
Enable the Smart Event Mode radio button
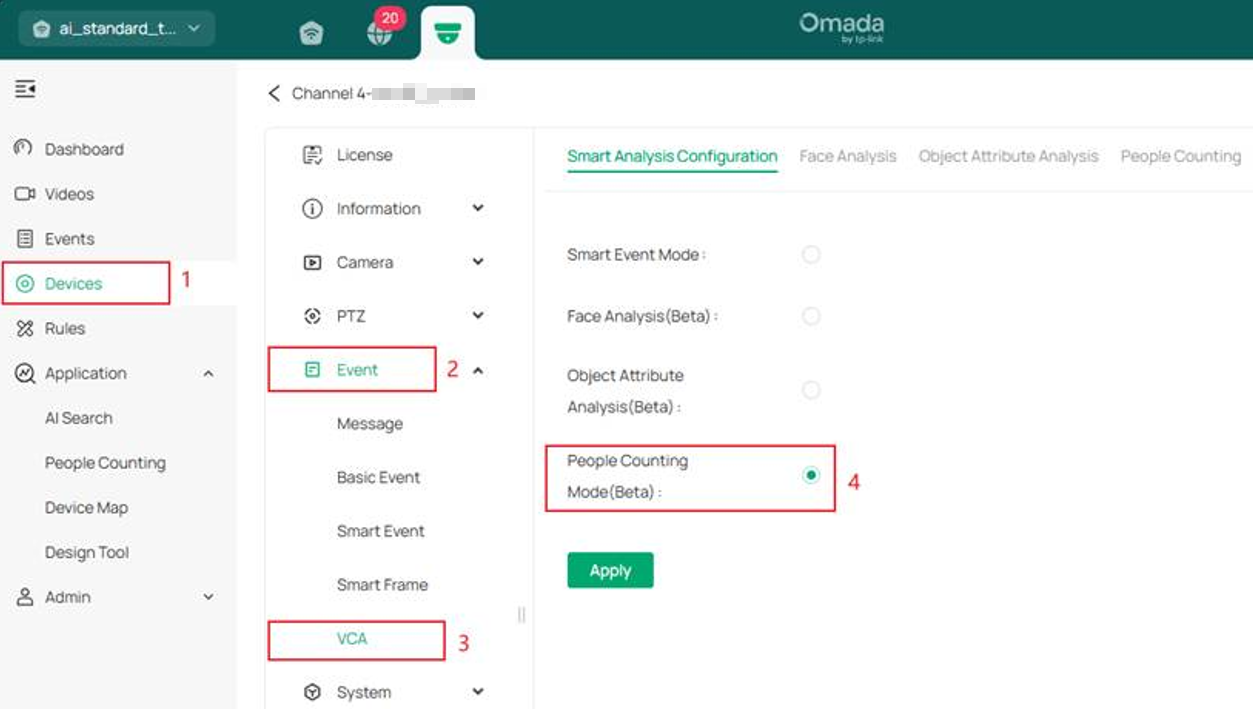pos(810,254)
